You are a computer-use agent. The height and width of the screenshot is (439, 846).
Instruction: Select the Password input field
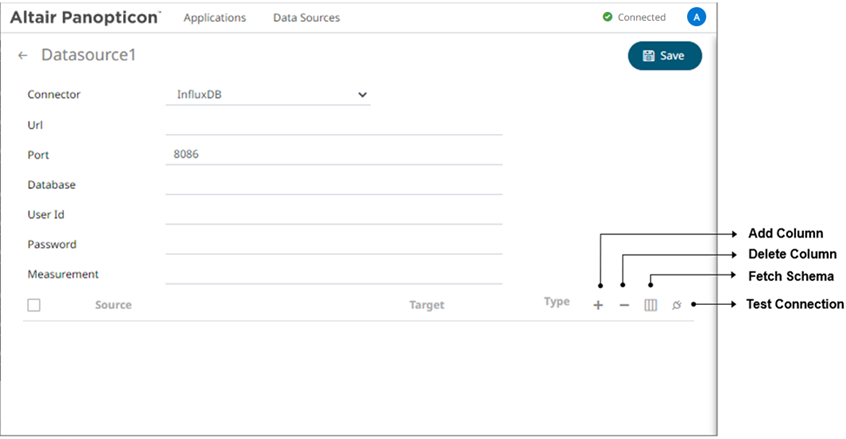tap(333, 245)
